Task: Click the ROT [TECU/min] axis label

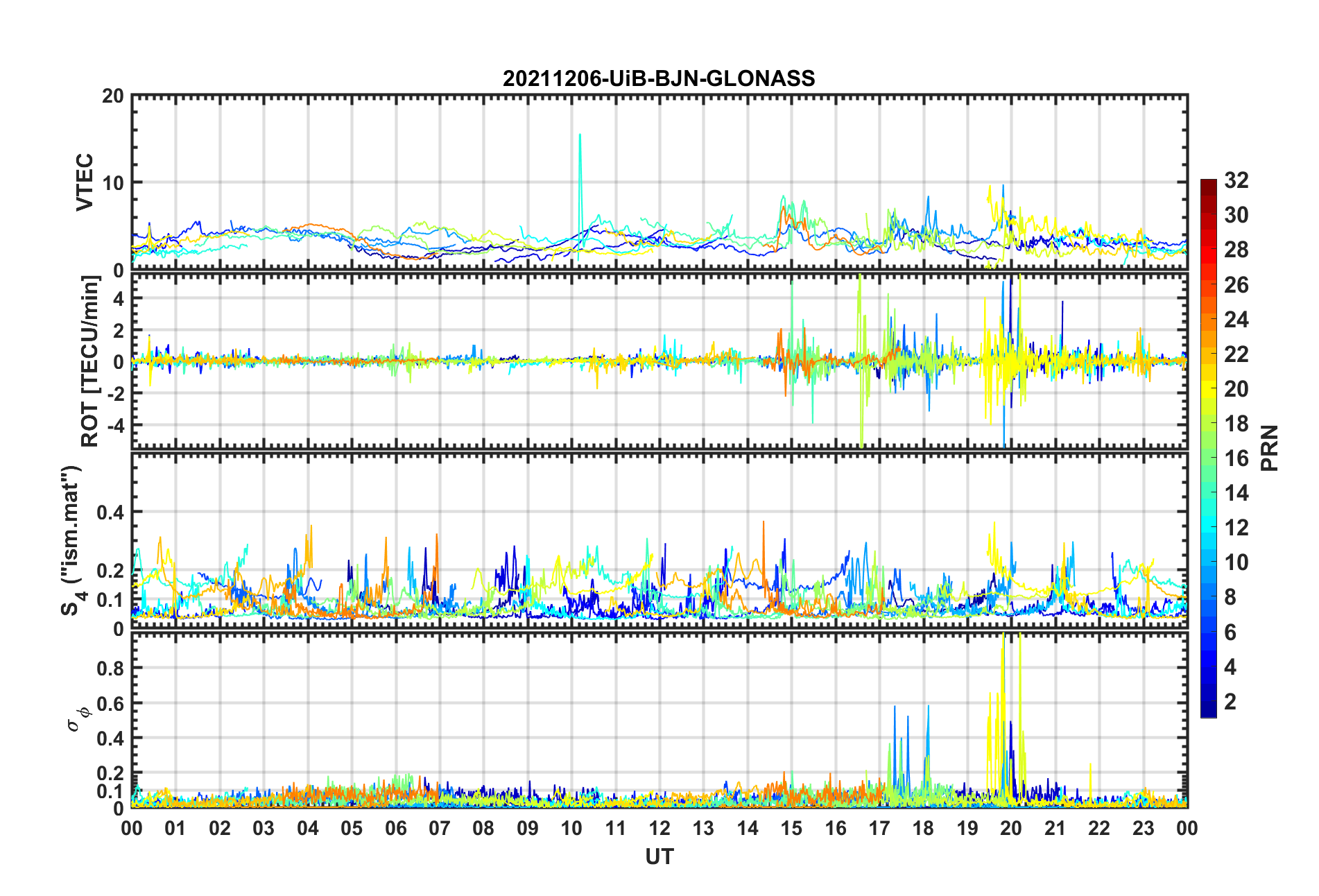Action: [90, 361]
